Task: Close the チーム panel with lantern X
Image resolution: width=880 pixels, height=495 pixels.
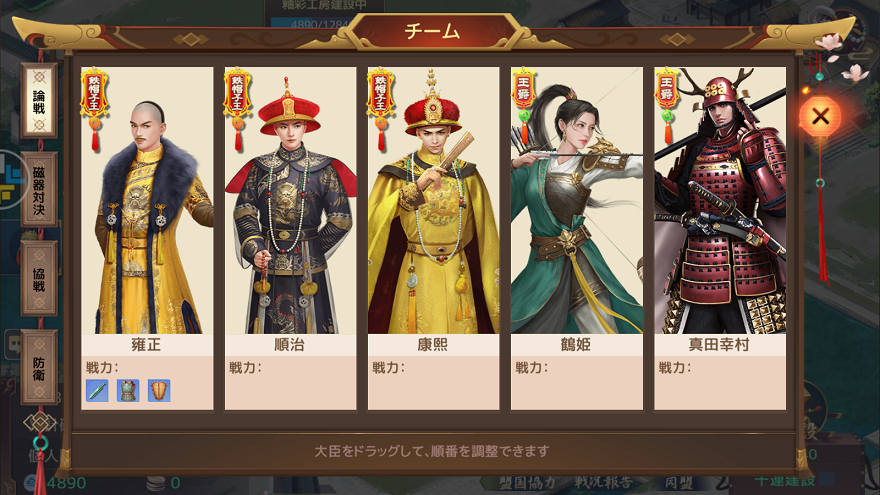Action: [x=820, y=117]
